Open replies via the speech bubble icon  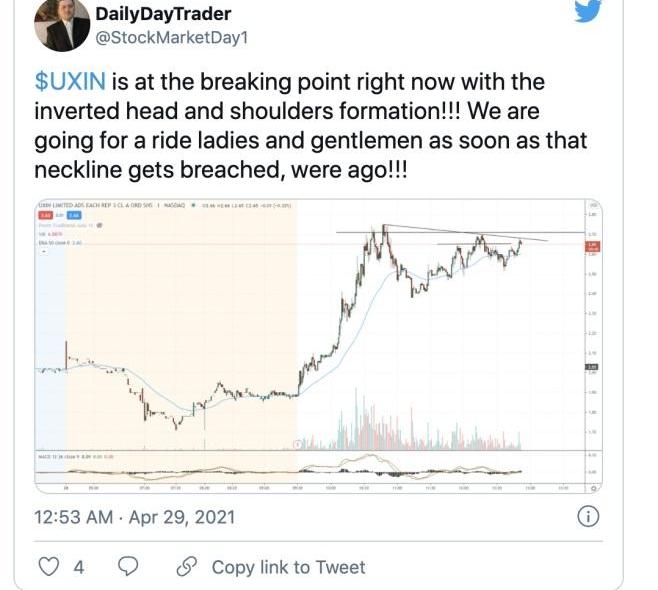click(128, 567)
